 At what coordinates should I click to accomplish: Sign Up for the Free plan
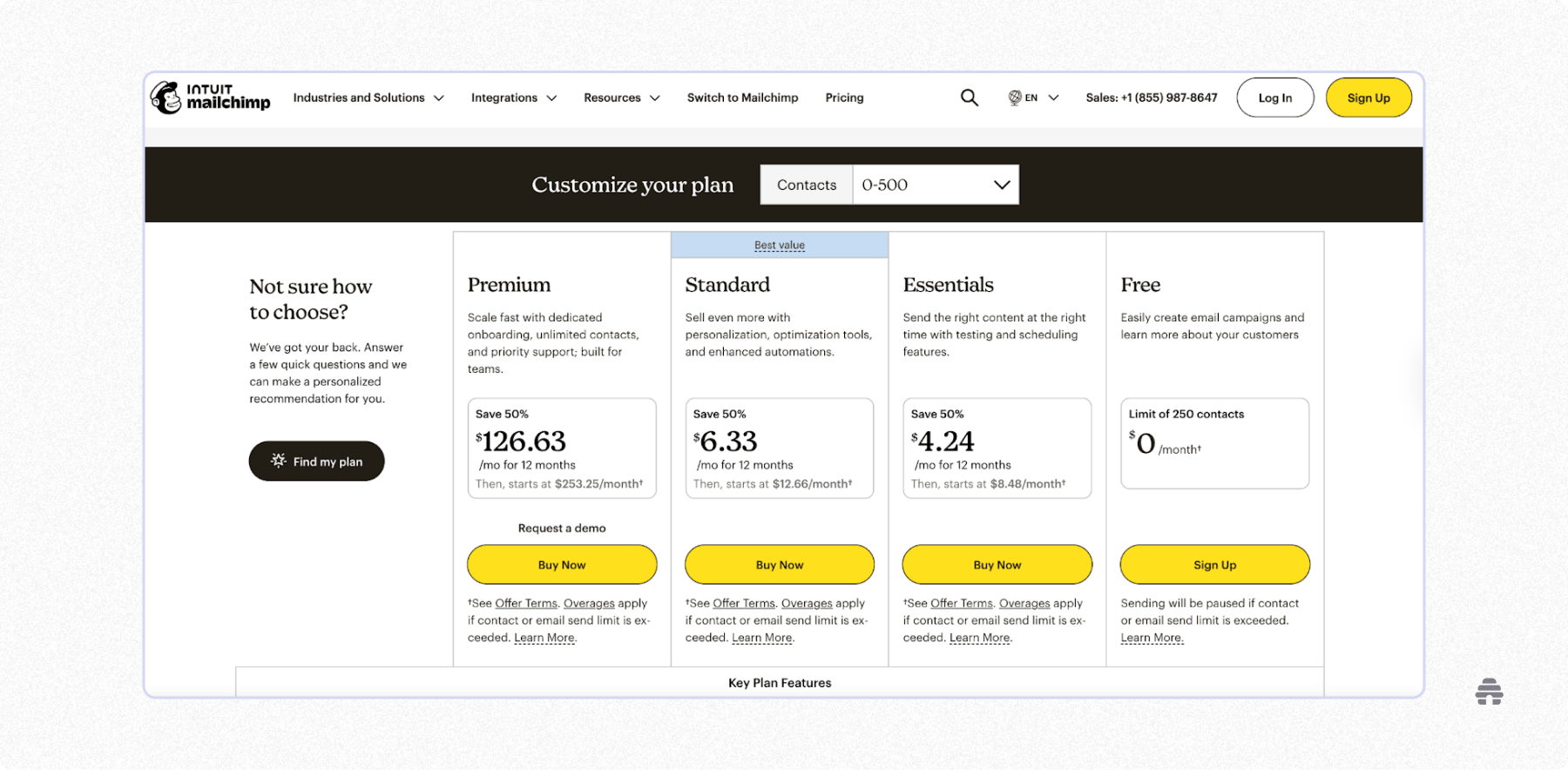tap(1213, 564)
